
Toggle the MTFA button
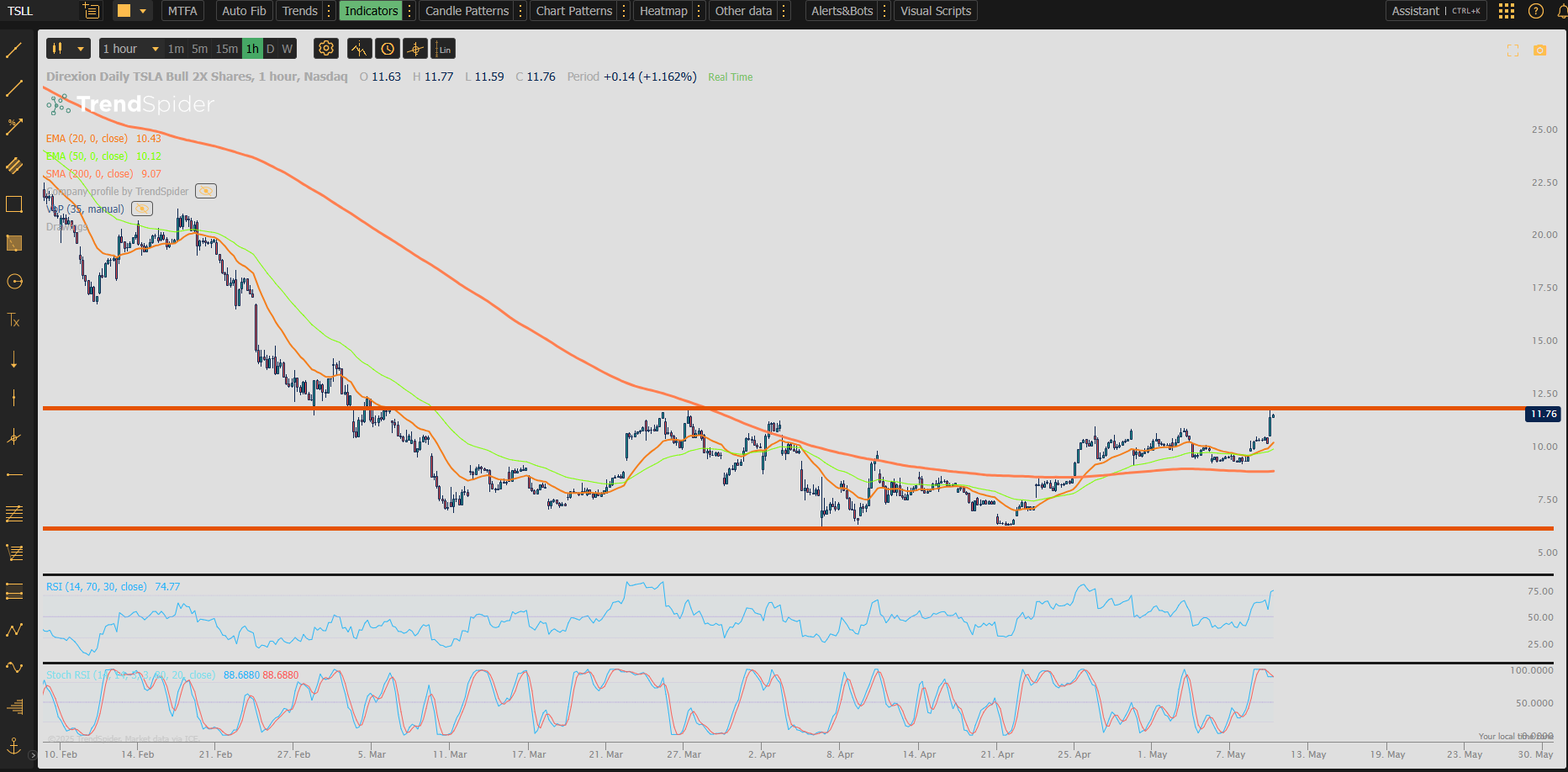pos(182,11)
